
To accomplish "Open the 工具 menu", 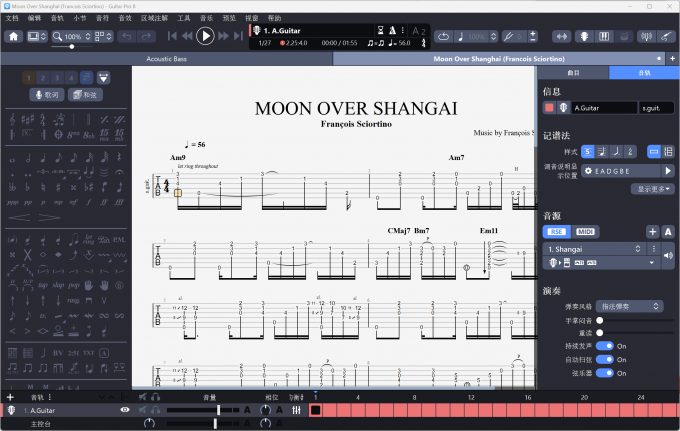I will [x=184, y=18].
